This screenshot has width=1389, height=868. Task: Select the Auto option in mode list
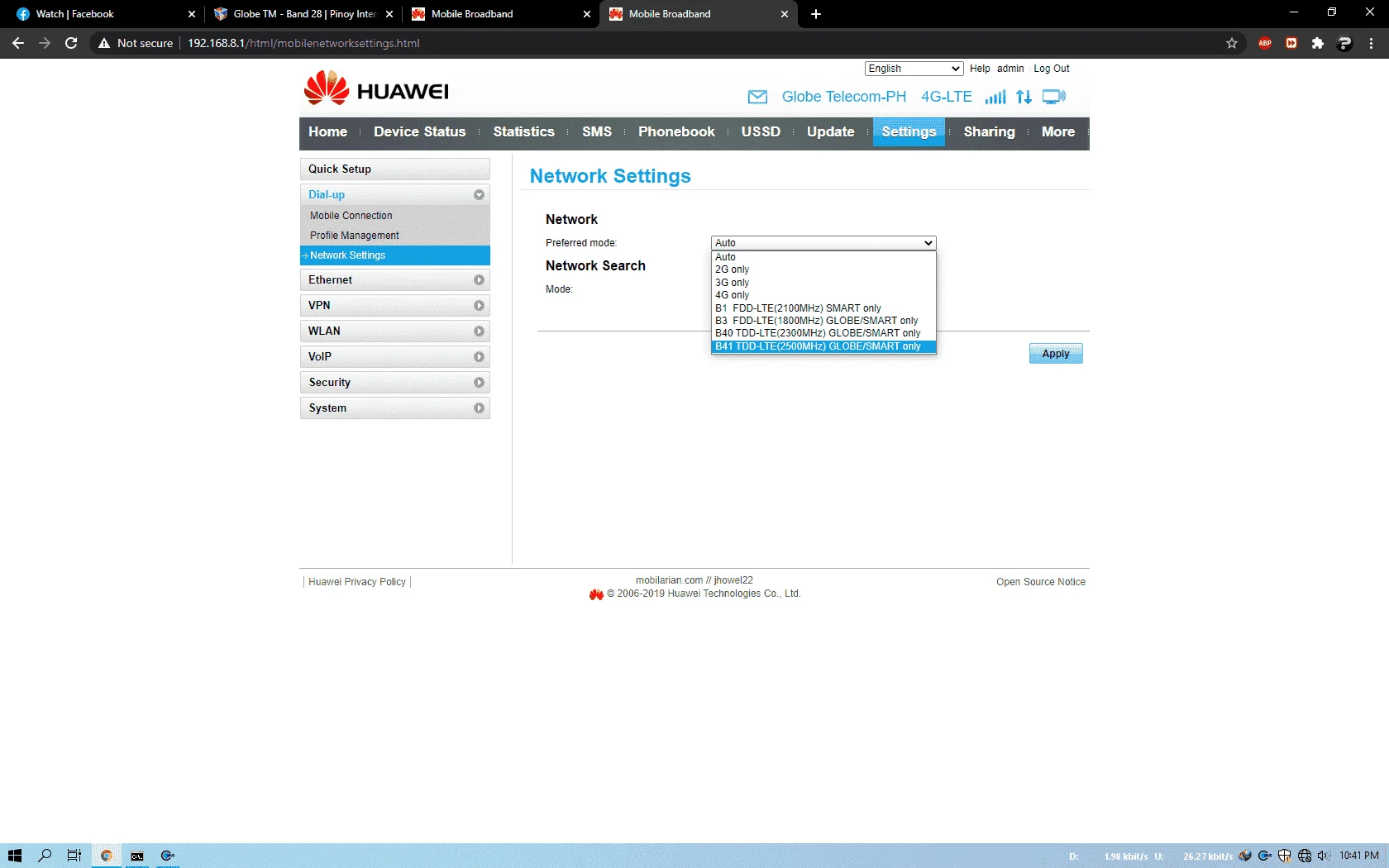[823, 257]
